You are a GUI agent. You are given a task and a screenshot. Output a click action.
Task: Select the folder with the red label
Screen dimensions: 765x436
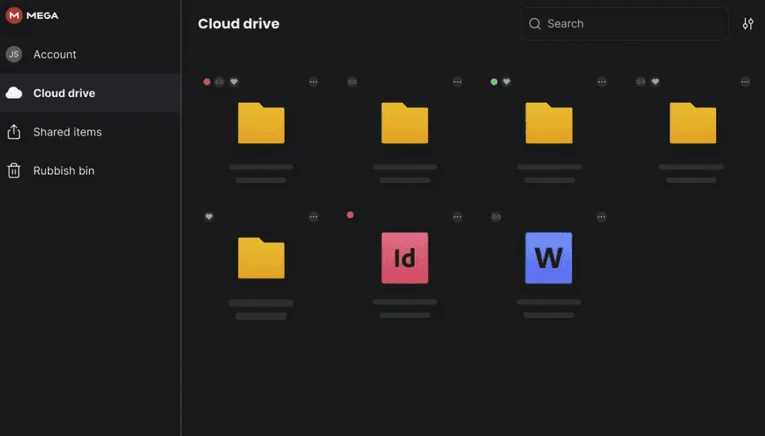click(261, 123)
